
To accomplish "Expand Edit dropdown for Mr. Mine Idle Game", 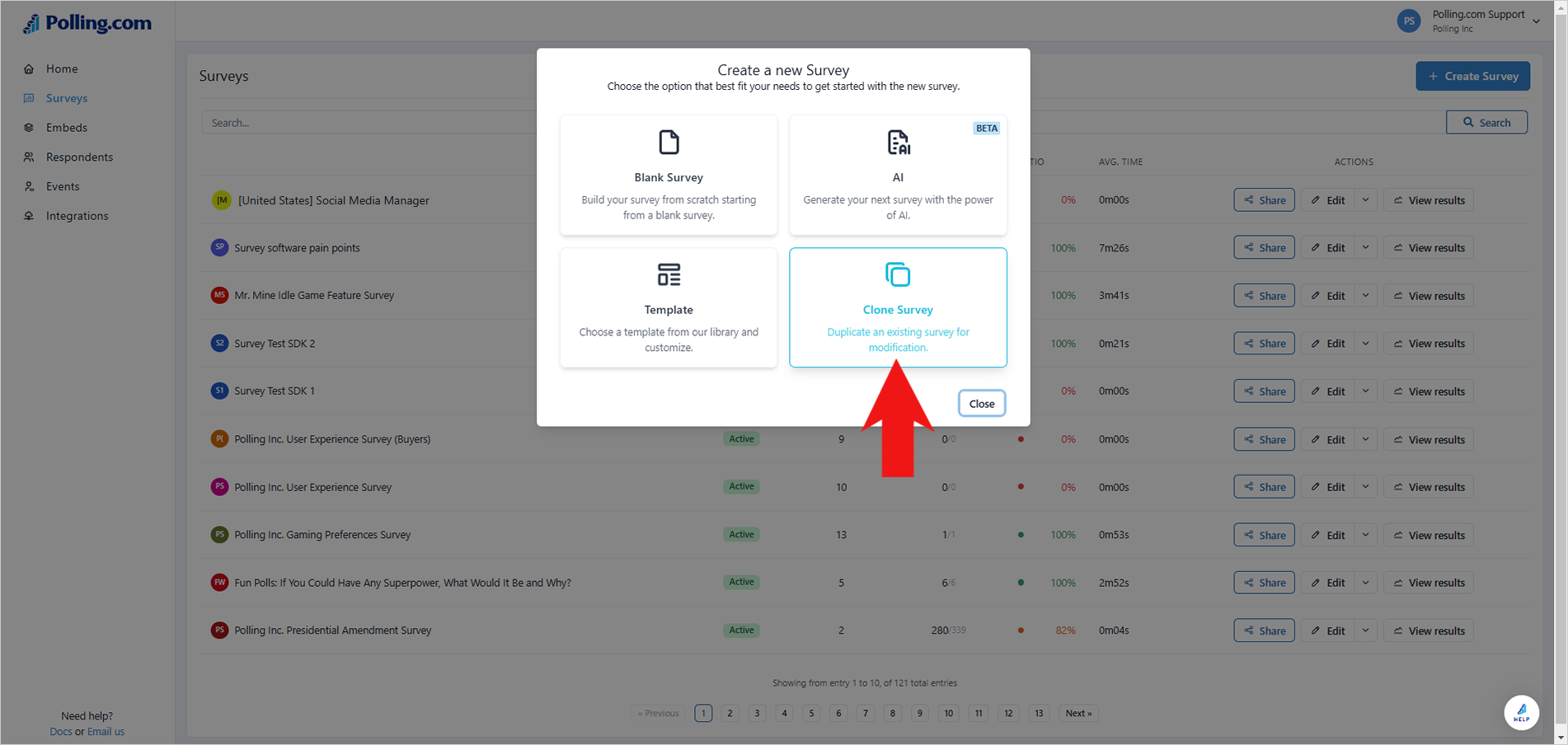I will [x=1365, y=295].
